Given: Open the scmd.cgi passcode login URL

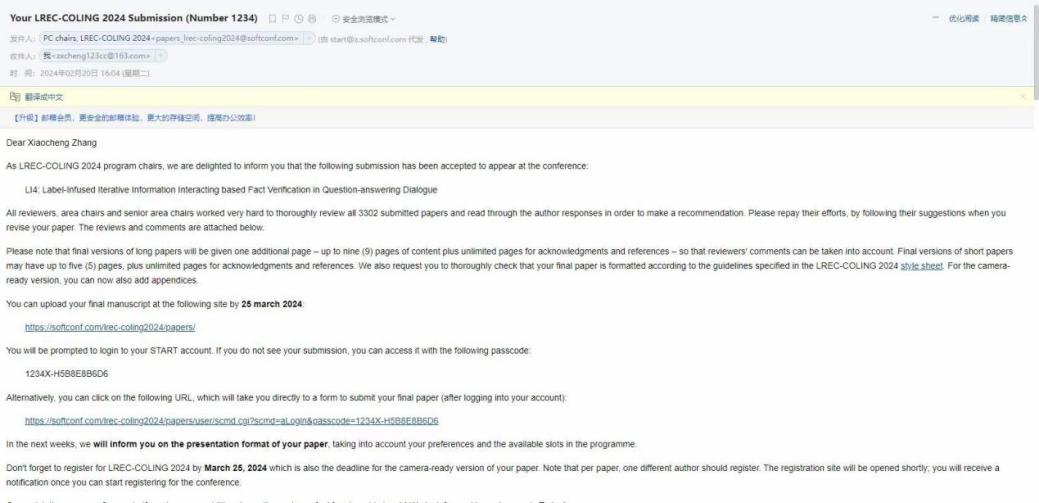Looking at the screenshot, I should coord(231,421).
